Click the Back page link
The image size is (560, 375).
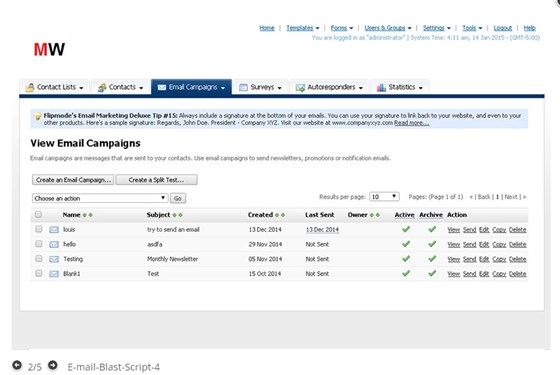[x=484, y=197]
